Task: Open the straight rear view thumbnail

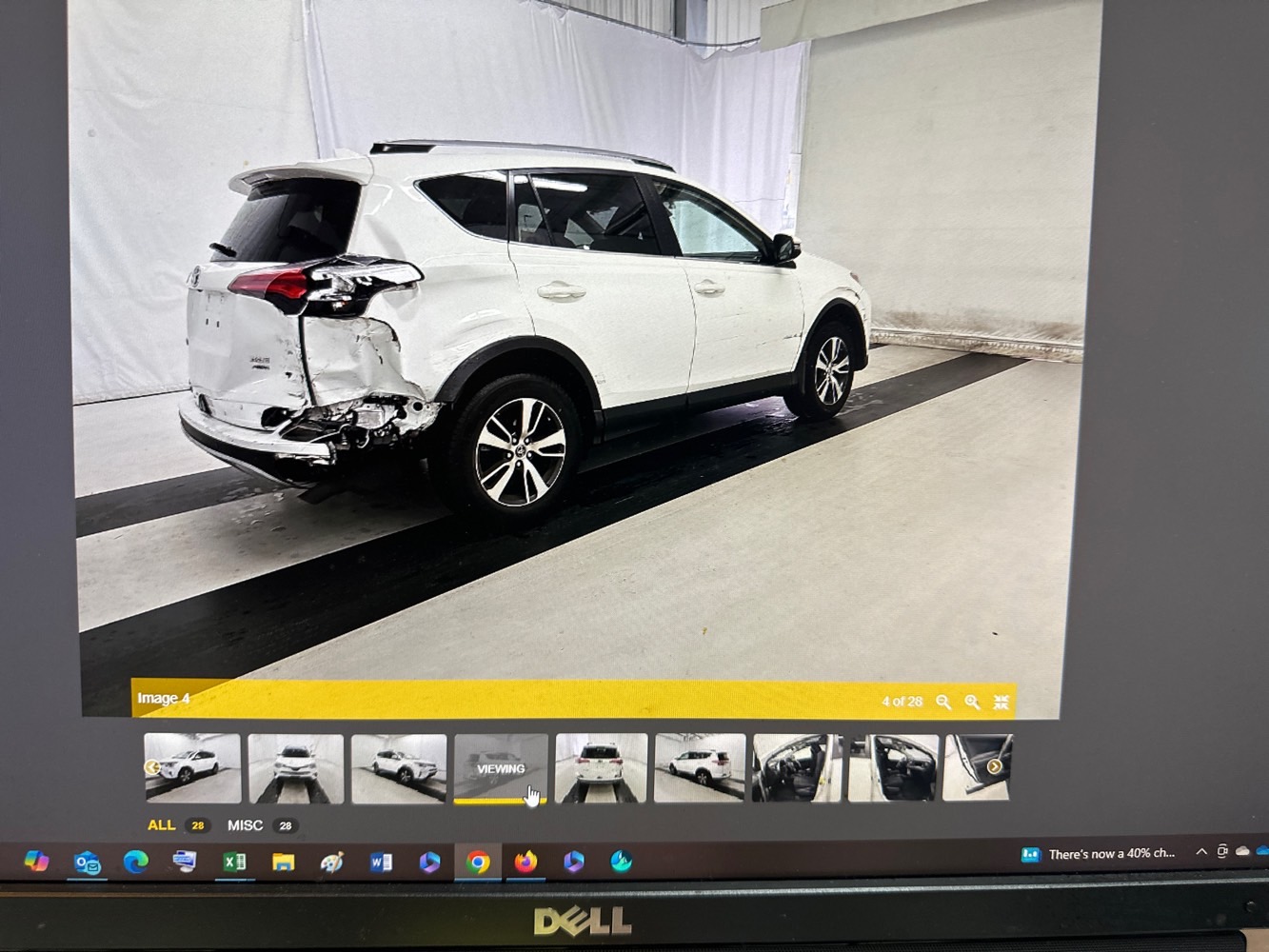Action: 601,768
